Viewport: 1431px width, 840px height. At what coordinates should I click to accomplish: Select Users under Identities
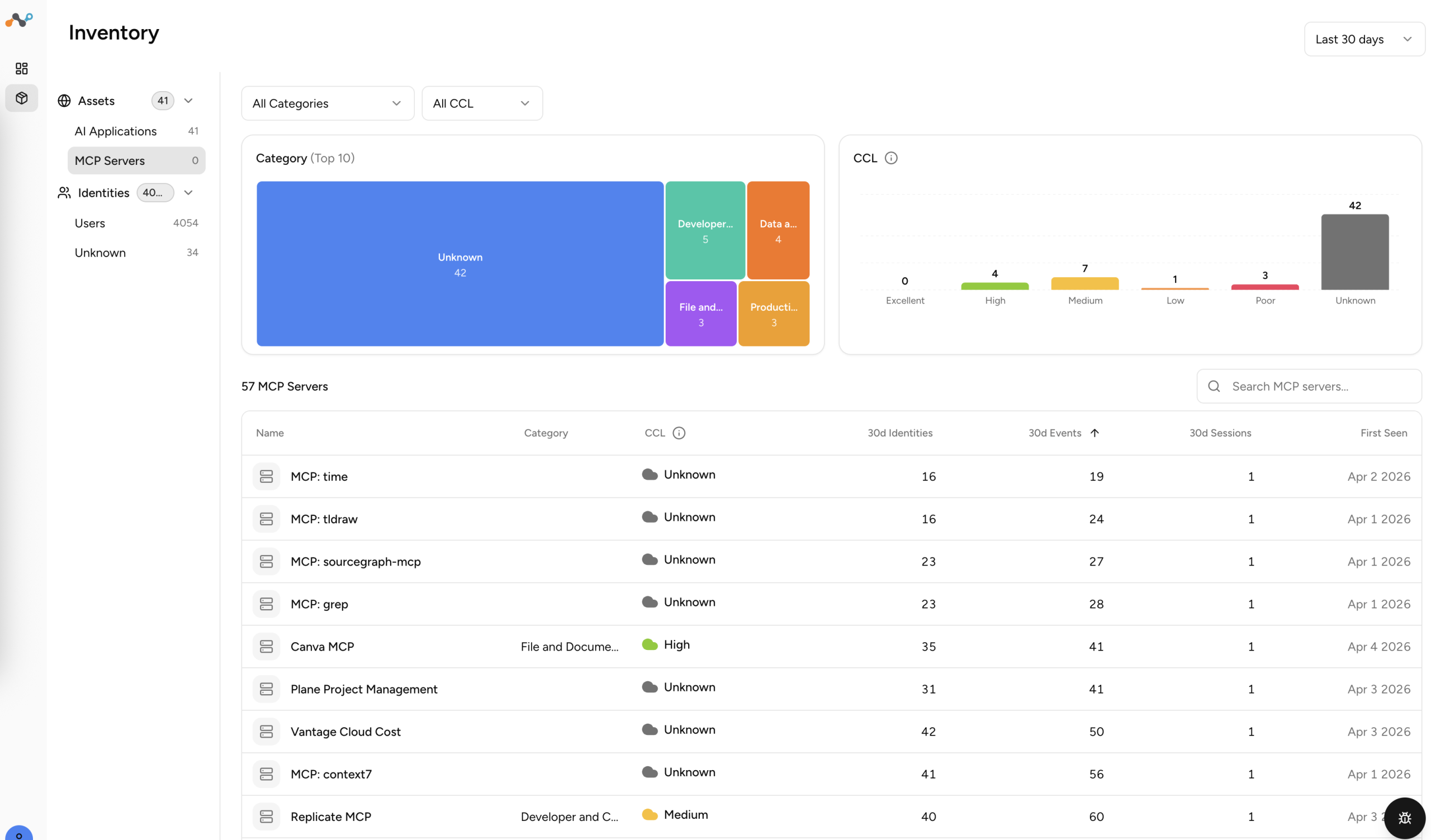coord(136,223)
